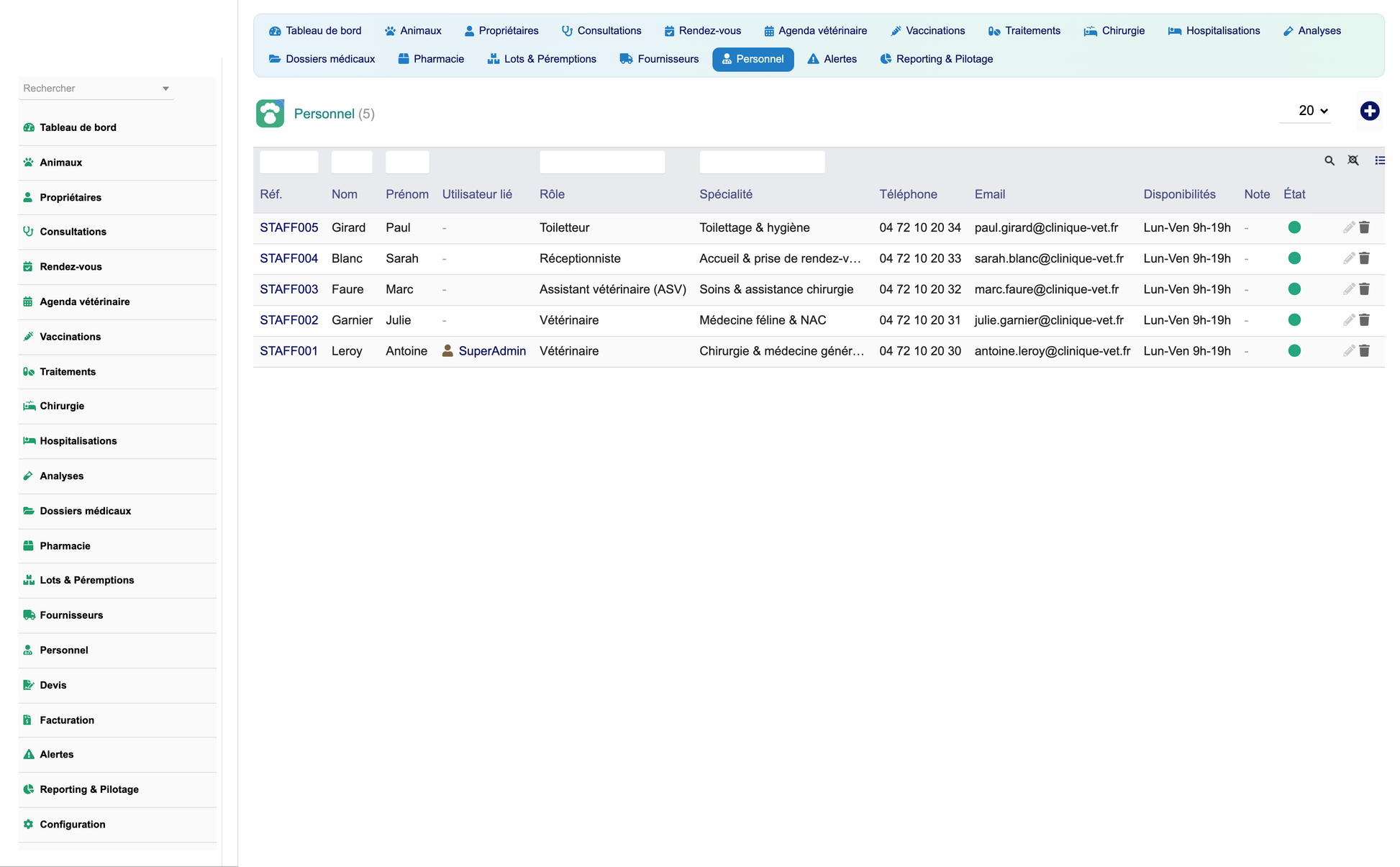Open Tableau de bord in sidebar
The height and width of the screenshot is (867, 1400).
tap(78, 127)
